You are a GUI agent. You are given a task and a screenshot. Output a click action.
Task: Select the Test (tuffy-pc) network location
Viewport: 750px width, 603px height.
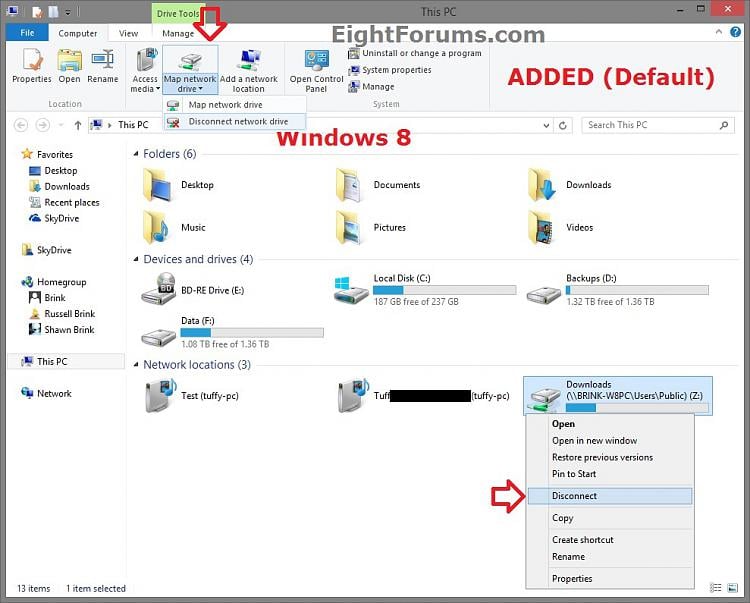(x=191, y=395)
